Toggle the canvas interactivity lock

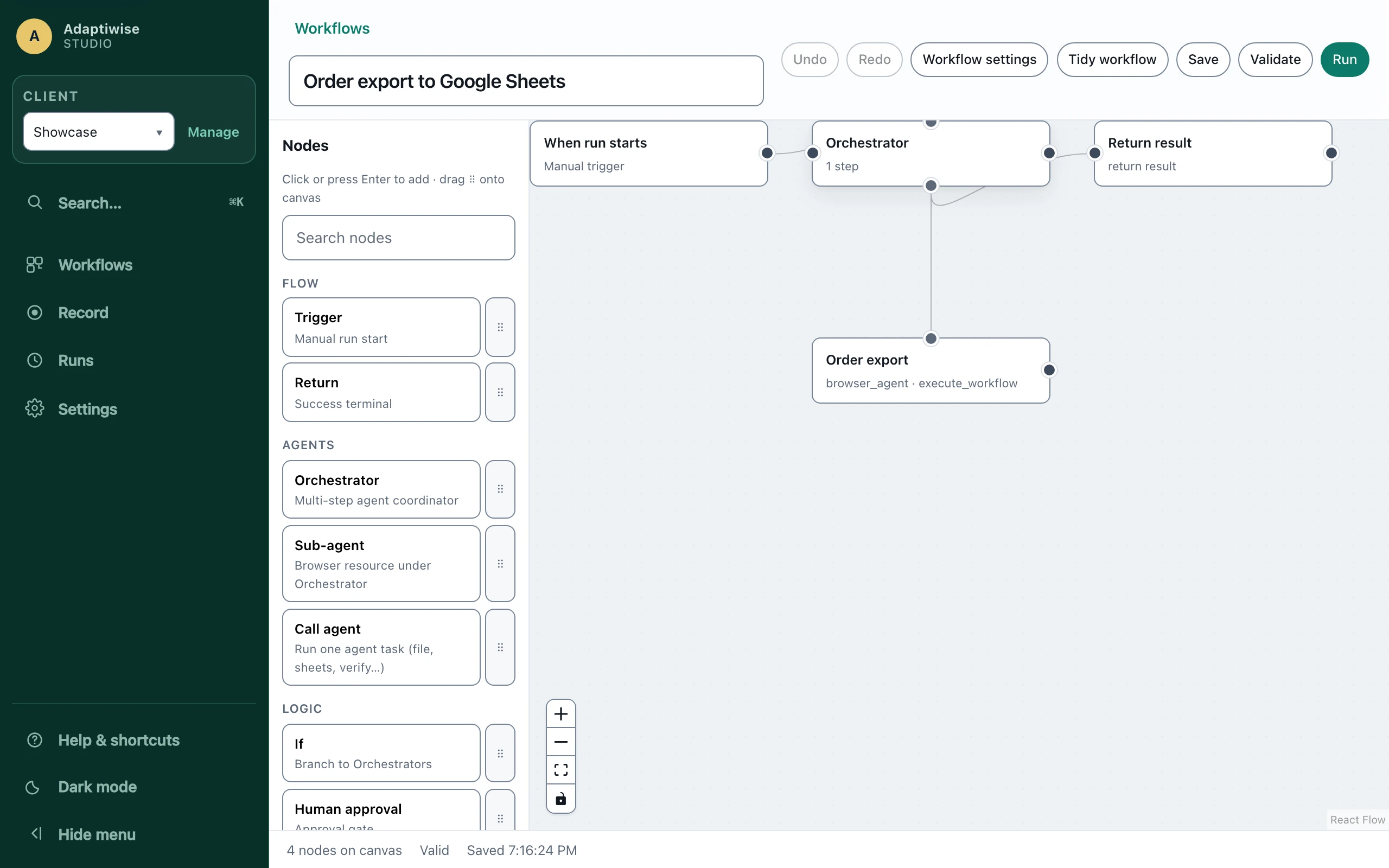click(x=561, y=799)
